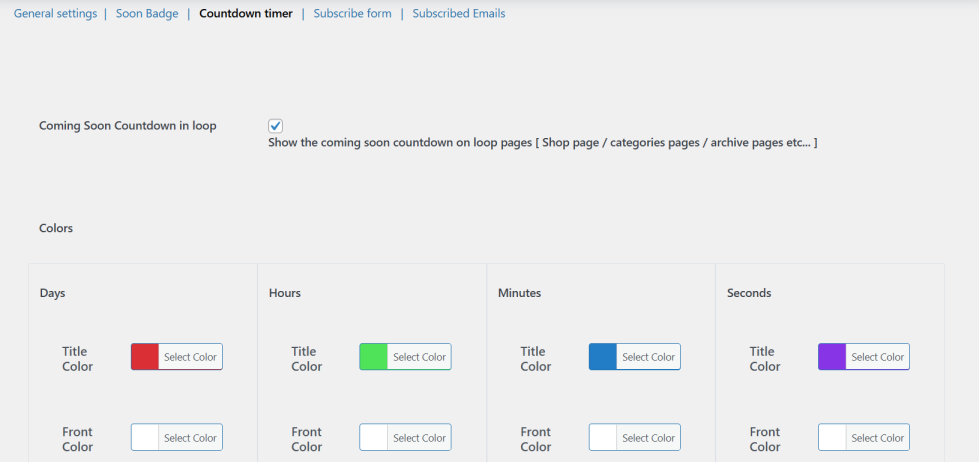Click Select Color for Days Front Color
This screenshot has width=979, height=462.
(190, 437)
